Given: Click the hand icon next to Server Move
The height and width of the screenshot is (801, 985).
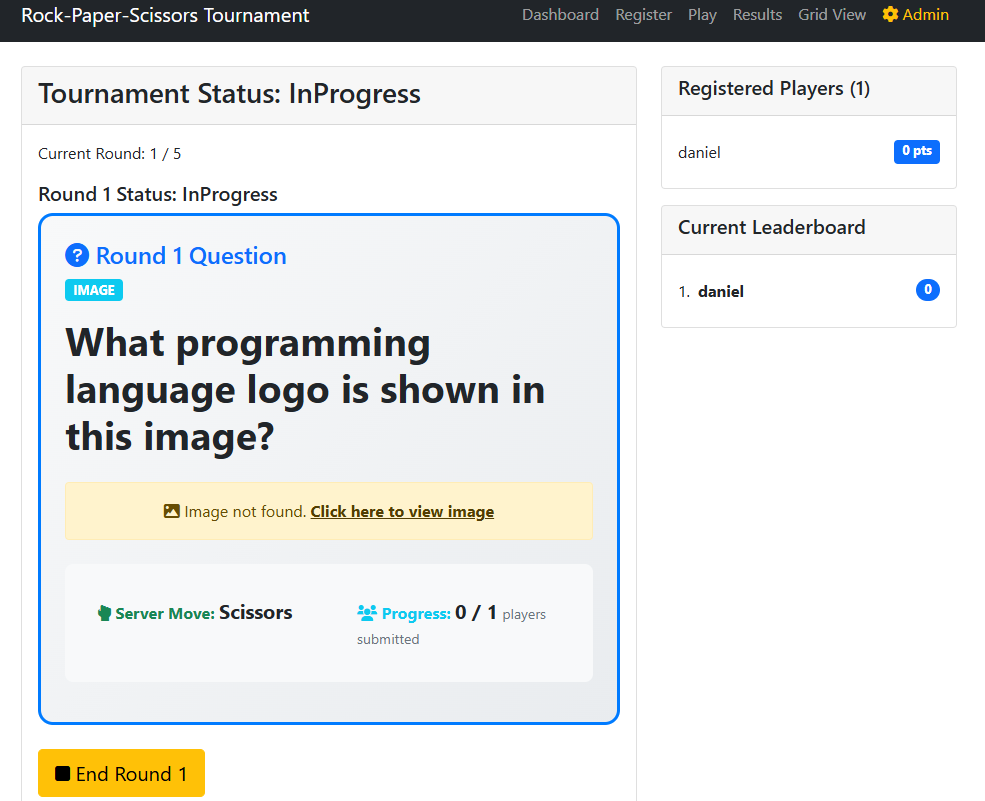Looking at the screenshot, I should point(104,613).
